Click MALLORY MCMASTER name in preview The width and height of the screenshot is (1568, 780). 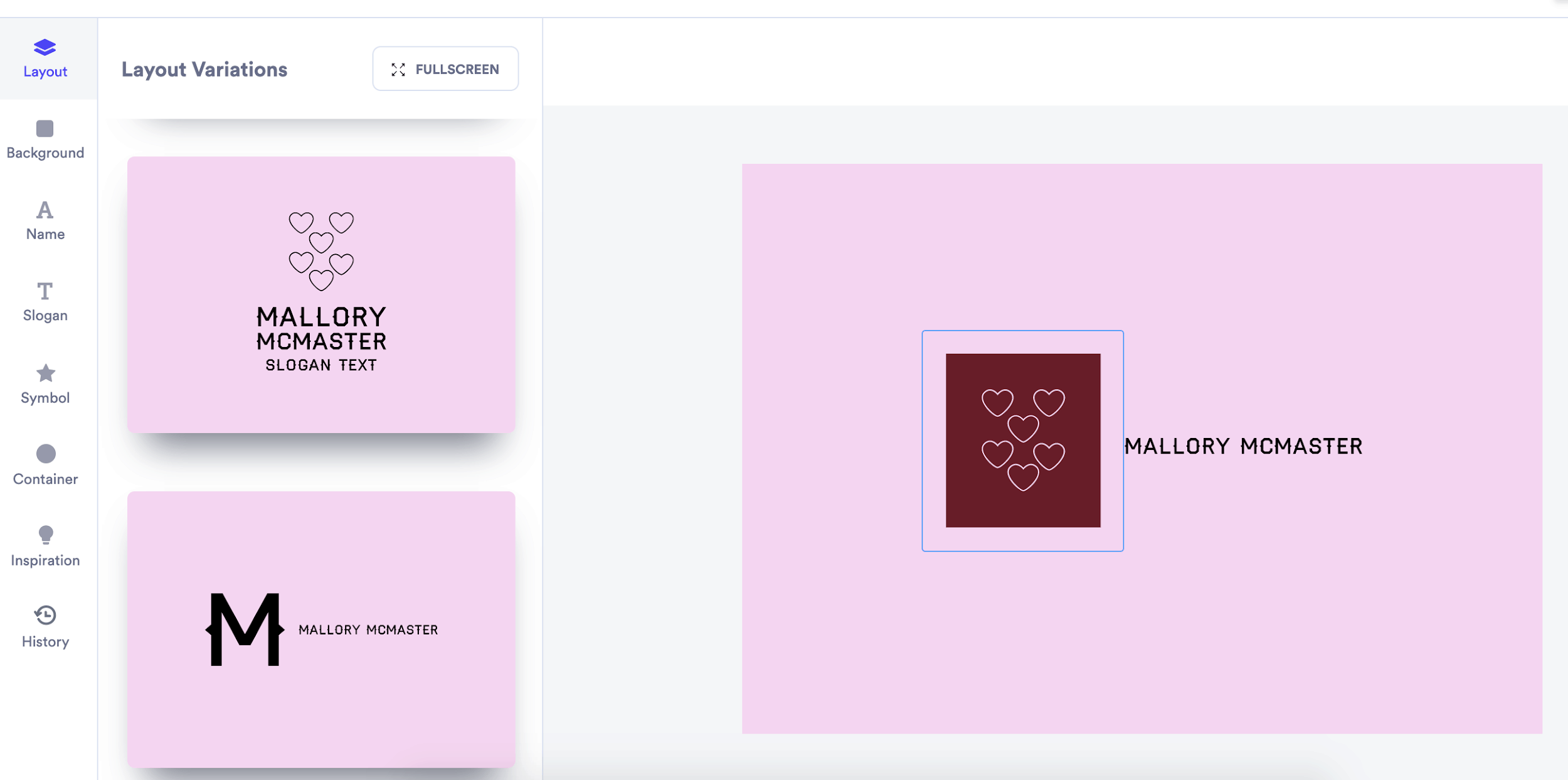point(1245,446)
